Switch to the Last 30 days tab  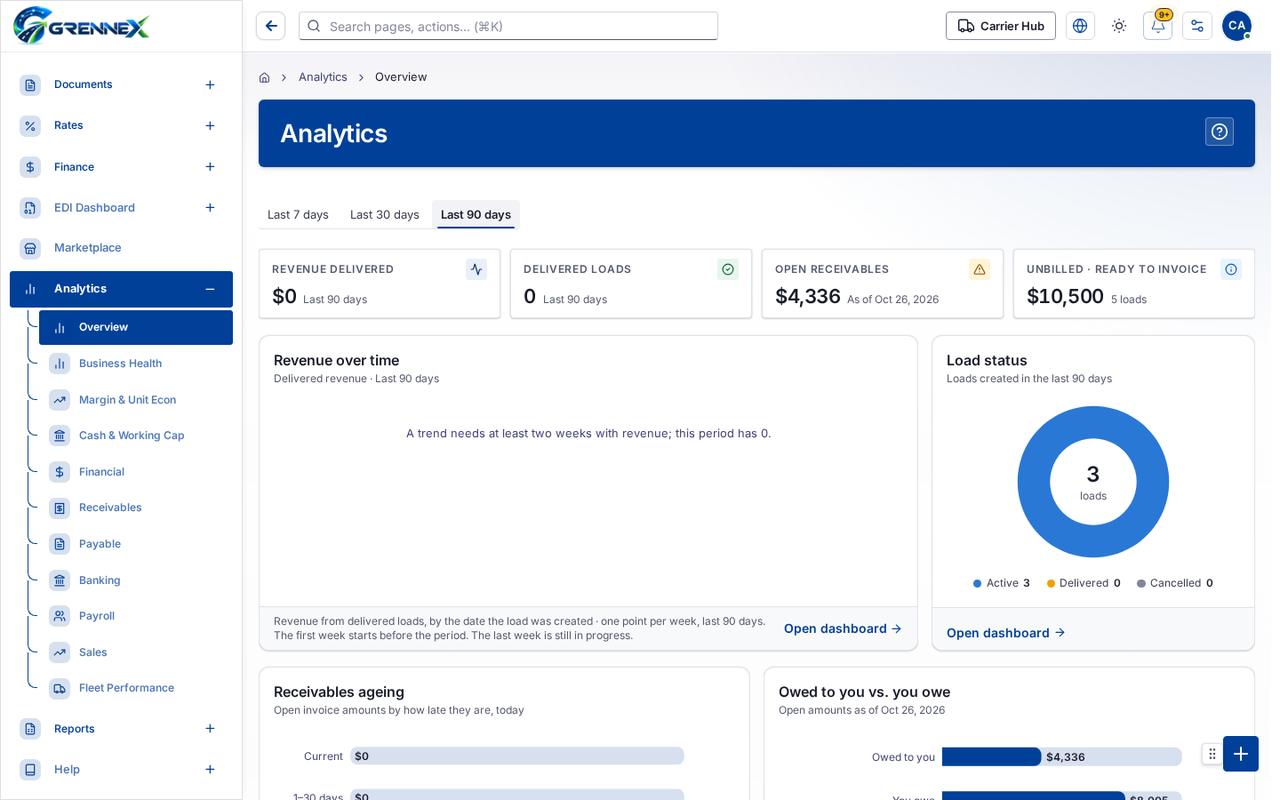click(385, 215)
